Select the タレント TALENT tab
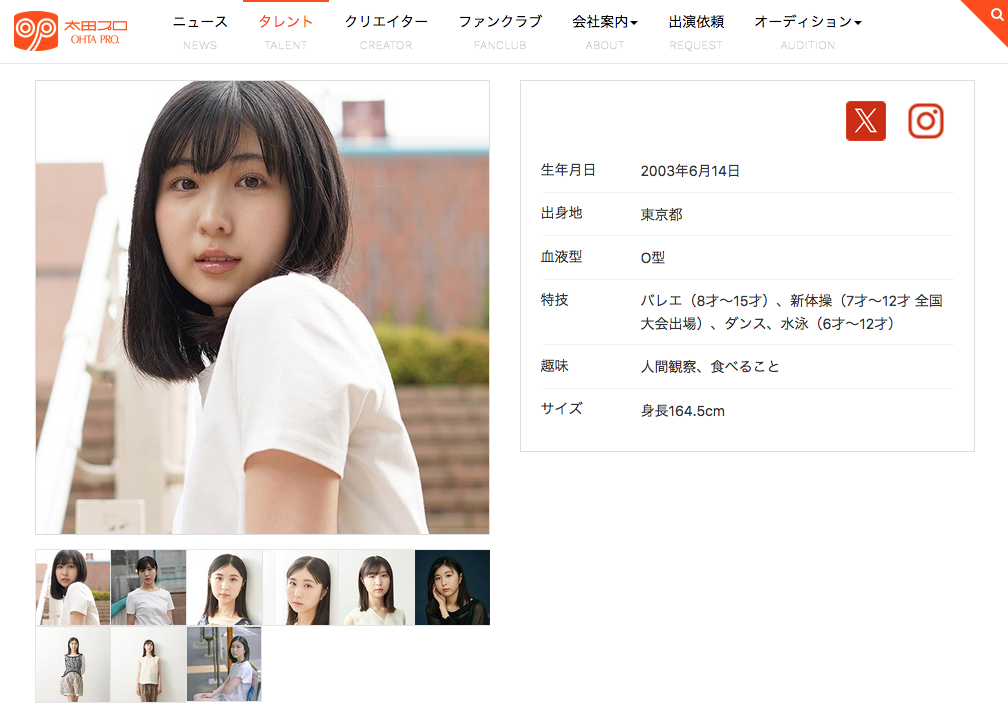This screenshot has width=1008, height=724. click(x=286, y=31)
